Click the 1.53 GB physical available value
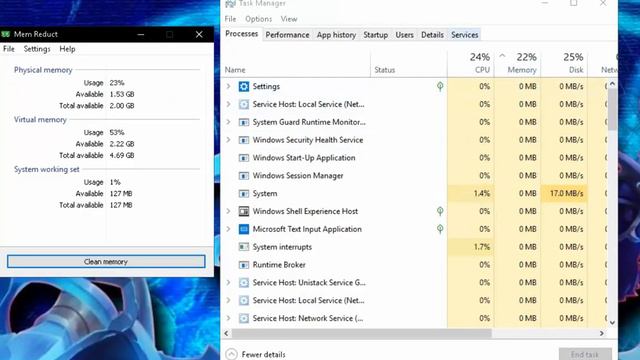The width and height of the screenshot is (640, 360). pos(122,94)
